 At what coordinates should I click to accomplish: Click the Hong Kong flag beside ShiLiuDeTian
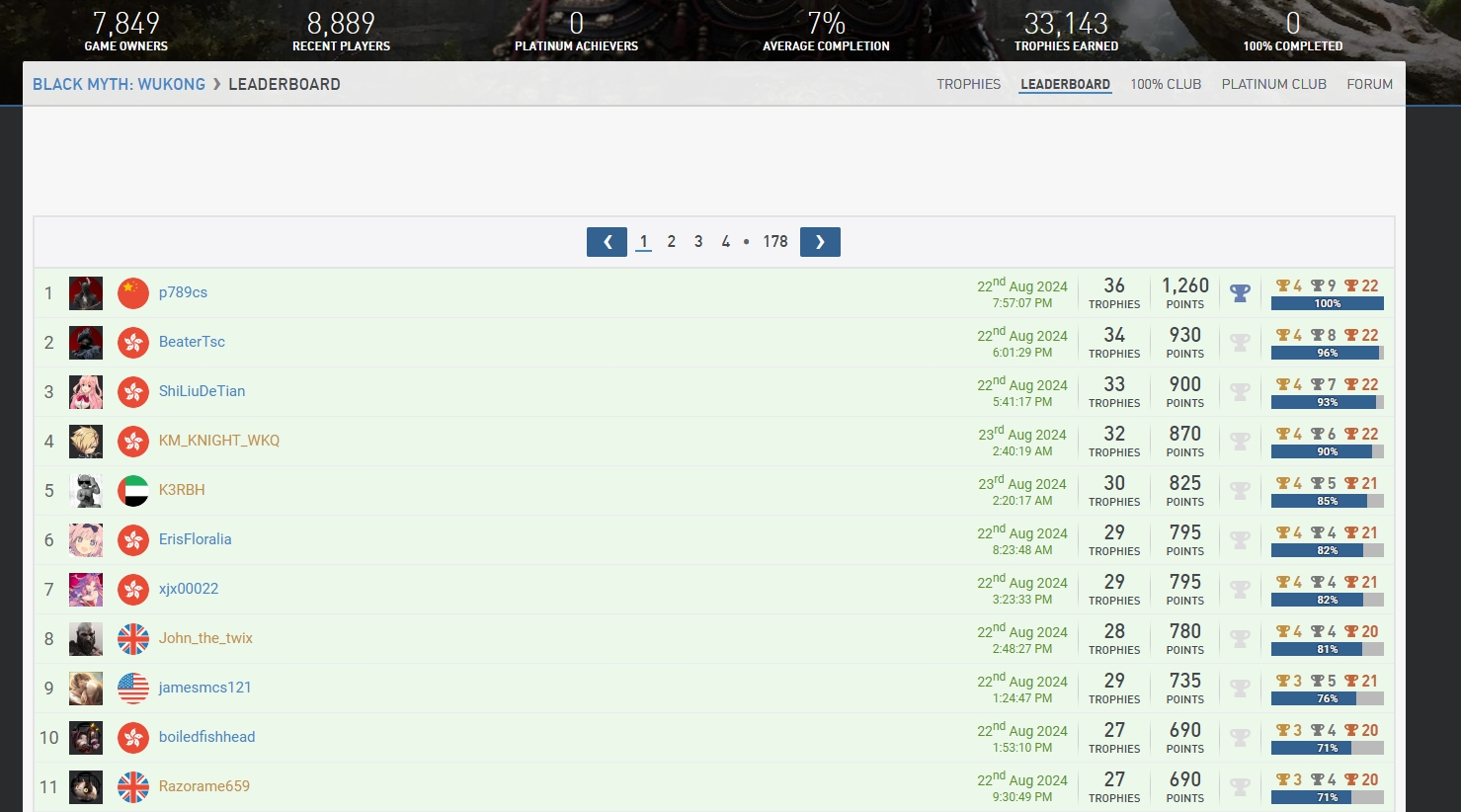[x=133, y=392]
